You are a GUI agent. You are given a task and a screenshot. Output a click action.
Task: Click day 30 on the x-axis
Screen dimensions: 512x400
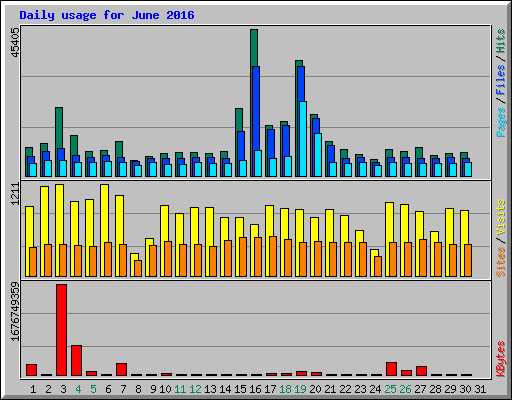(x=465, y=389)
